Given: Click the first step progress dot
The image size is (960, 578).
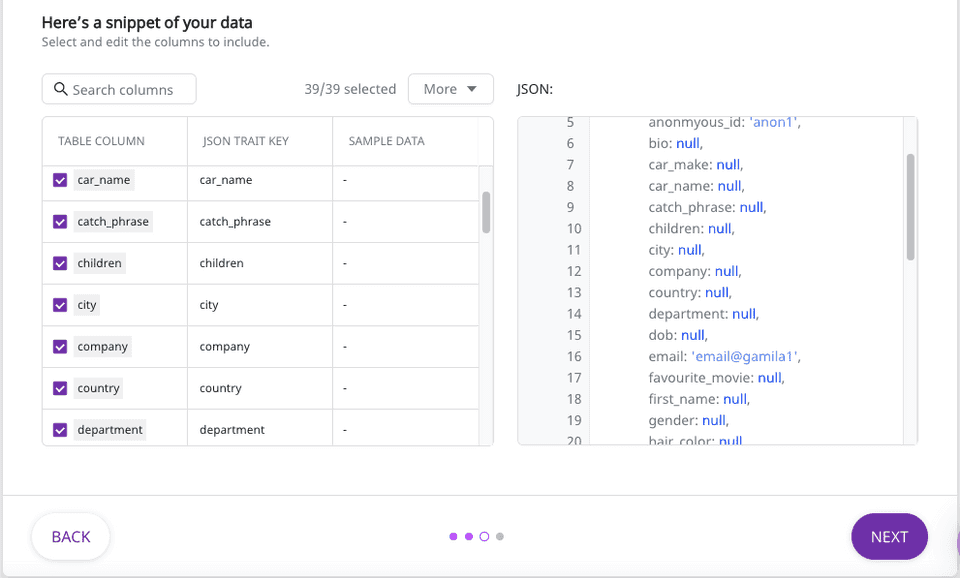Looking at the screenshot, I should coord(453,537).
